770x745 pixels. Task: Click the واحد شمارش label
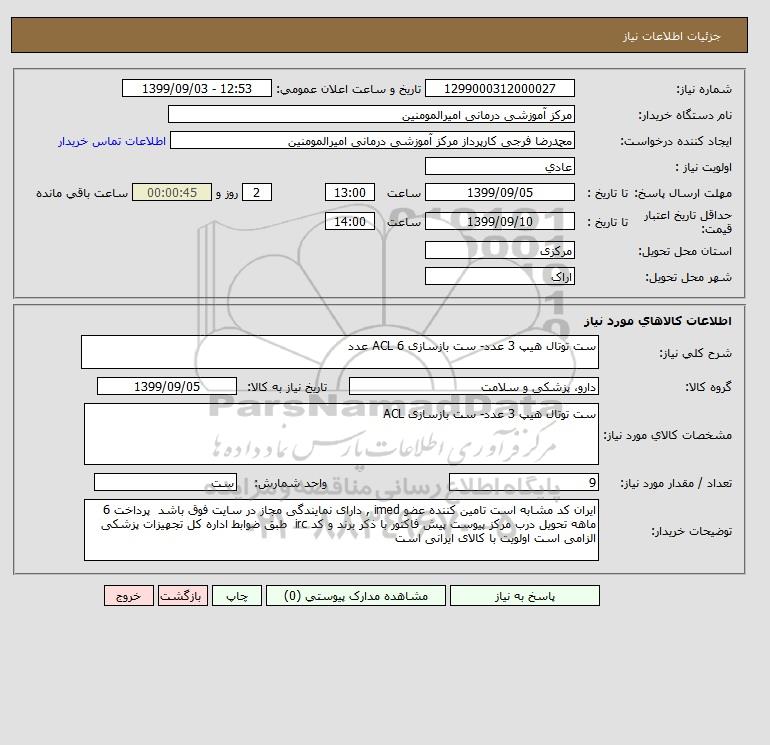[x=290, y=484]
